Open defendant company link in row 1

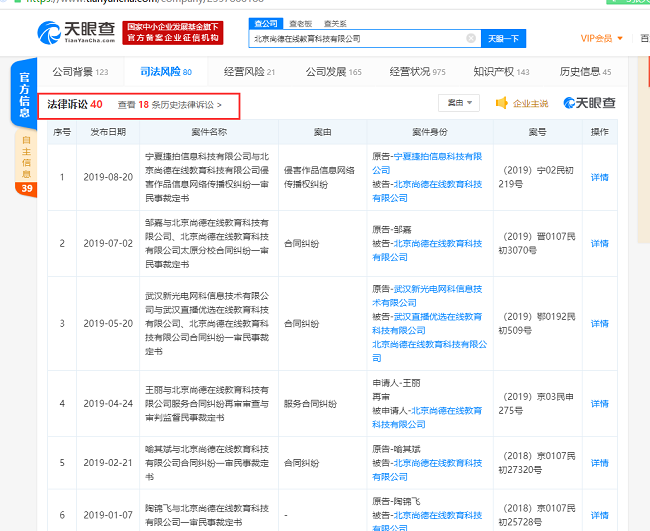pyautogui.click(x=427, y=191)
